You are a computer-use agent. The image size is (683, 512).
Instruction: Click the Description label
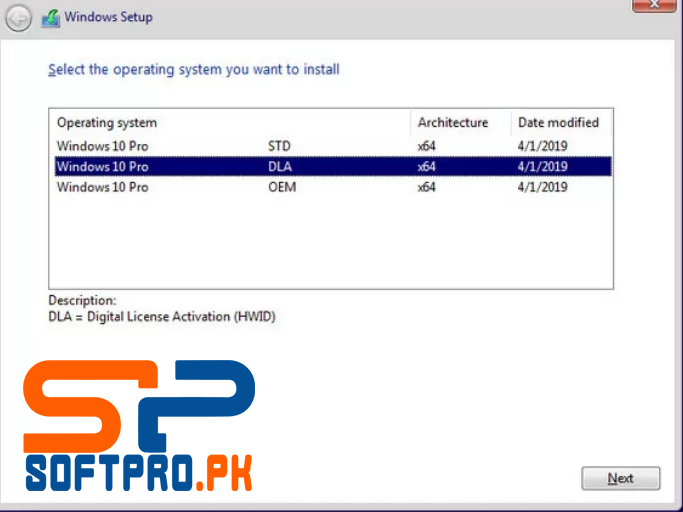pos(82,300)
